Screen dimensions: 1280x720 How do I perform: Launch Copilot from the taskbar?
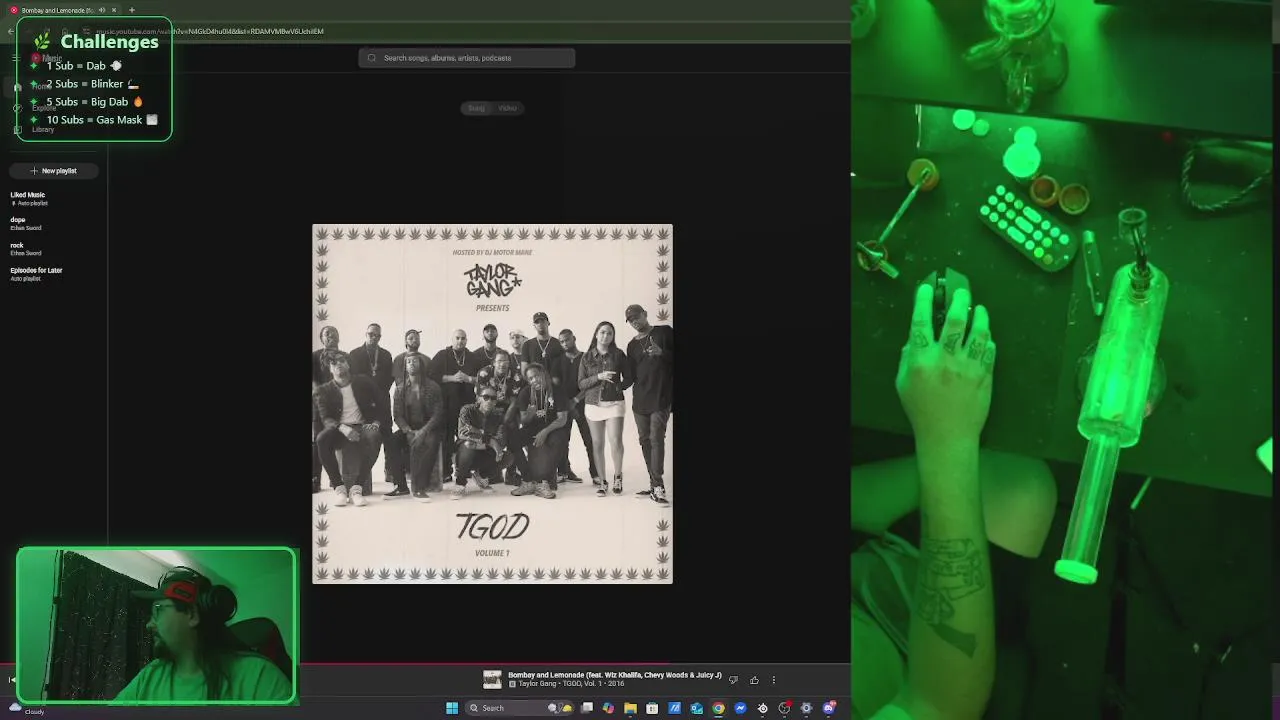coord(608,708)
